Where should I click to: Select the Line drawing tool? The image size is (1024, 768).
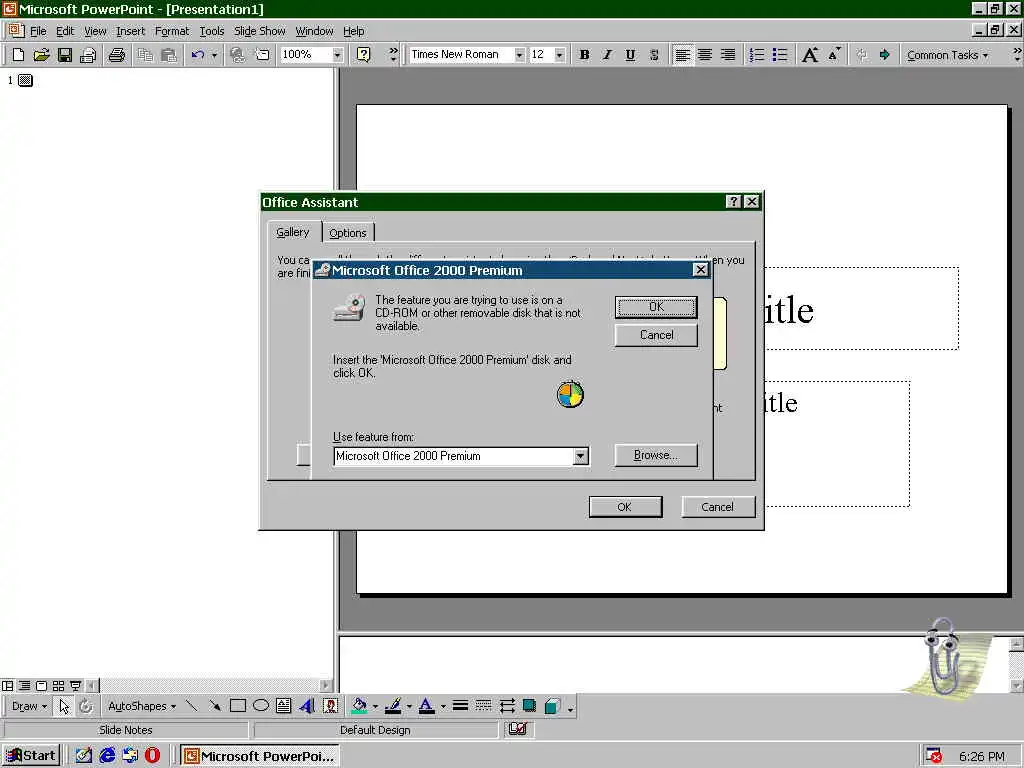(191, 705)
